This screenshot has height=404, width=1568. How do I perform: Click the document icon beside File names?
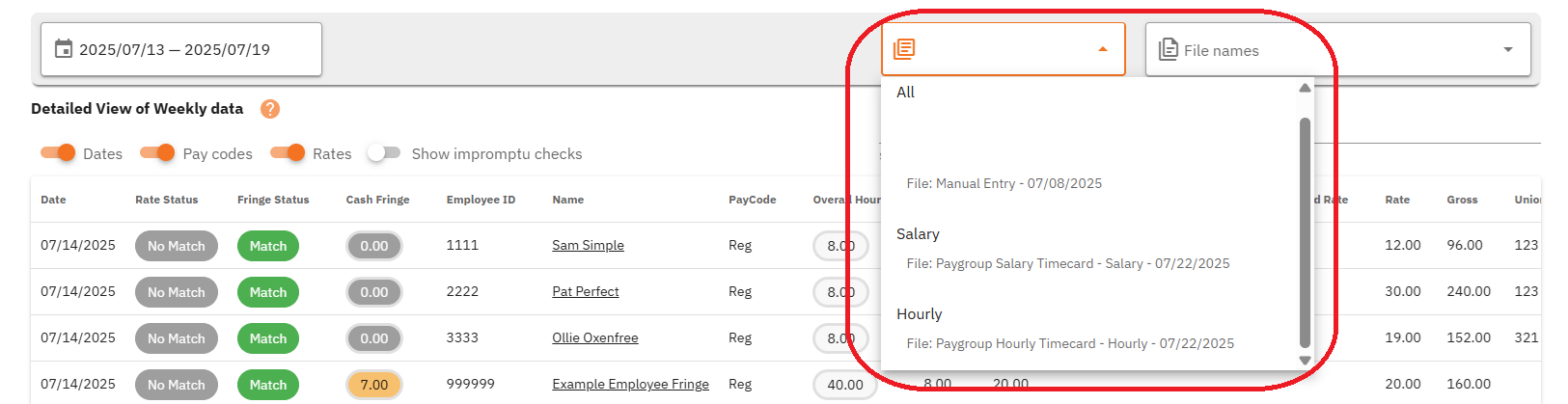[1168, 49]
